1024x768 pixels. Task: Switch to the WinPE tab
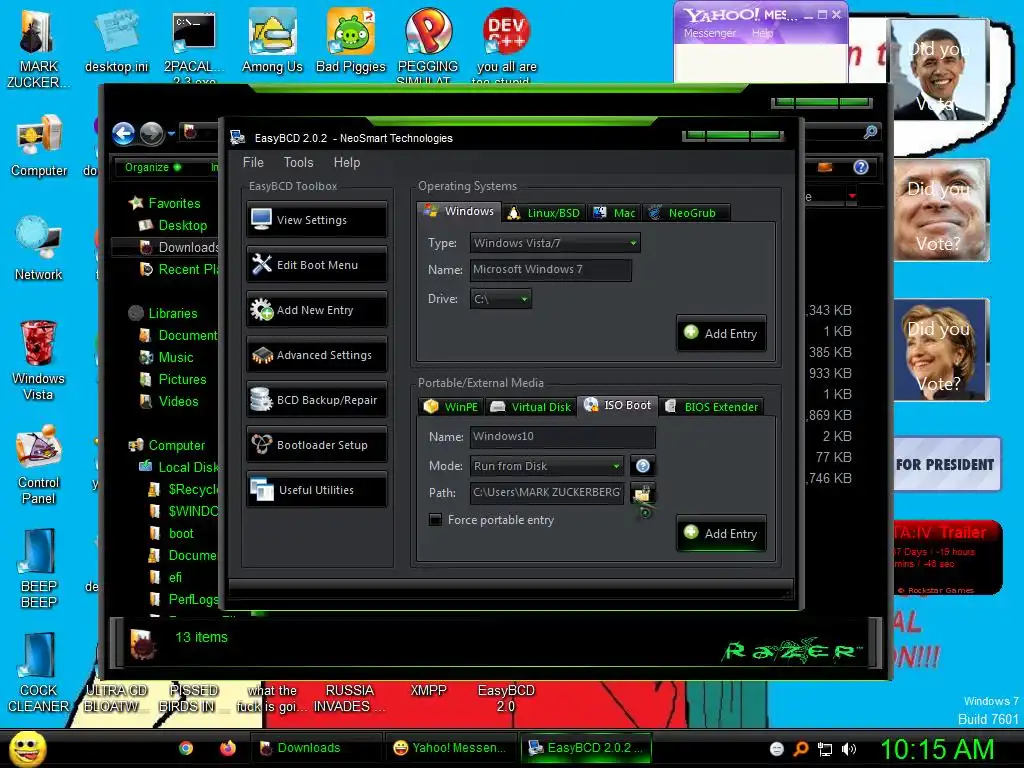451,407
